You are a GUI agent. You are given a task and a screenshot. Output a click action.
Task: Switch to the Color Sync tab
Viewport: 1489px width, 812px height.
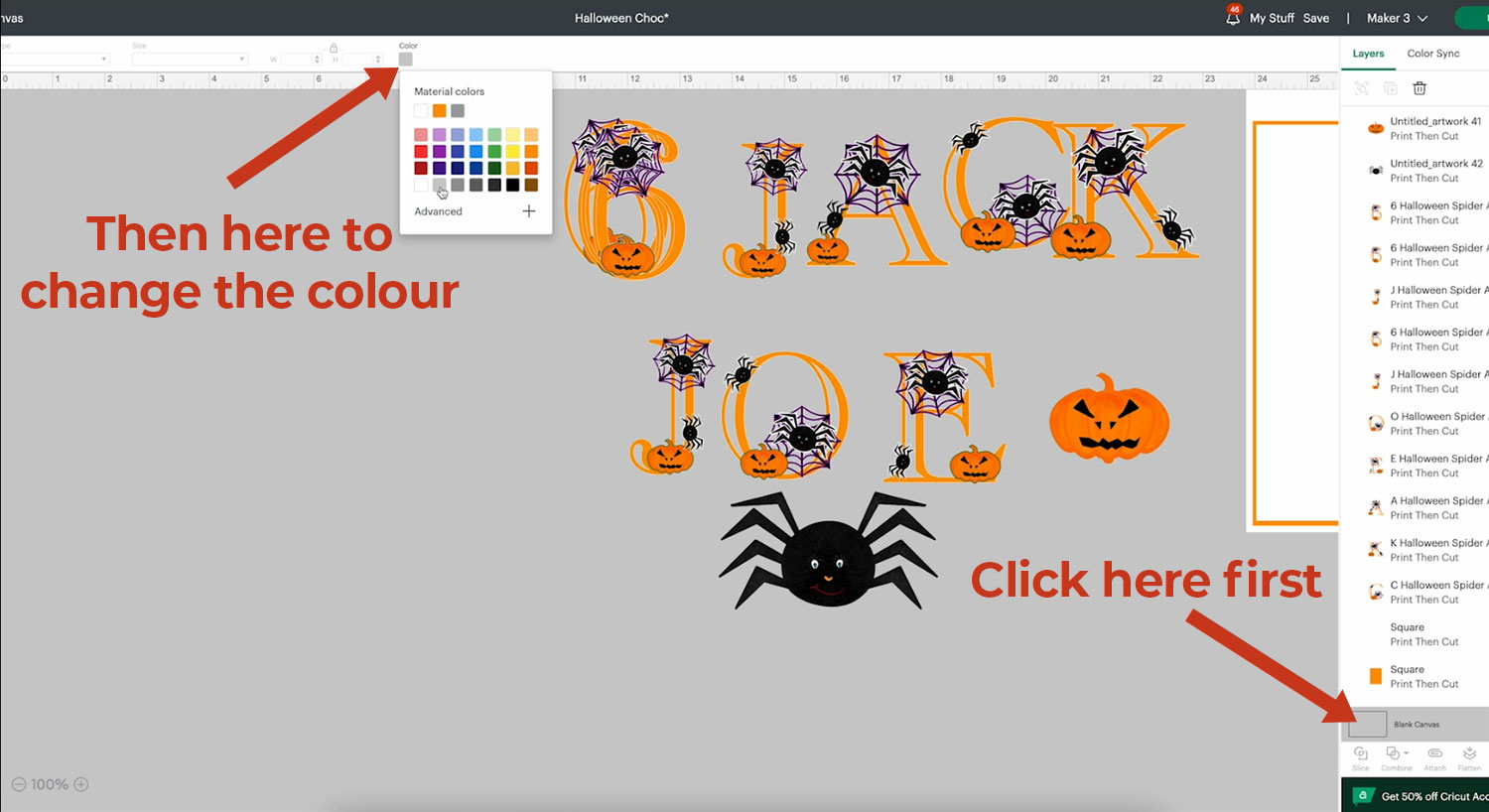[1433, 54]
